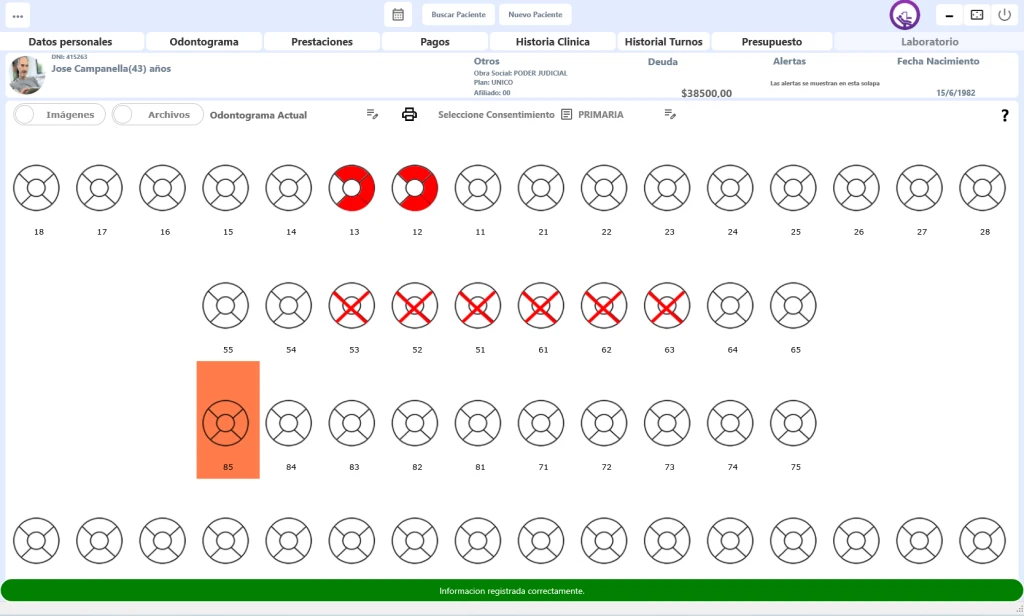Image resolution: width=1024 pixels, height=616 pixels.
Task: Click the power icon at top right
Action: [1005, 15]
